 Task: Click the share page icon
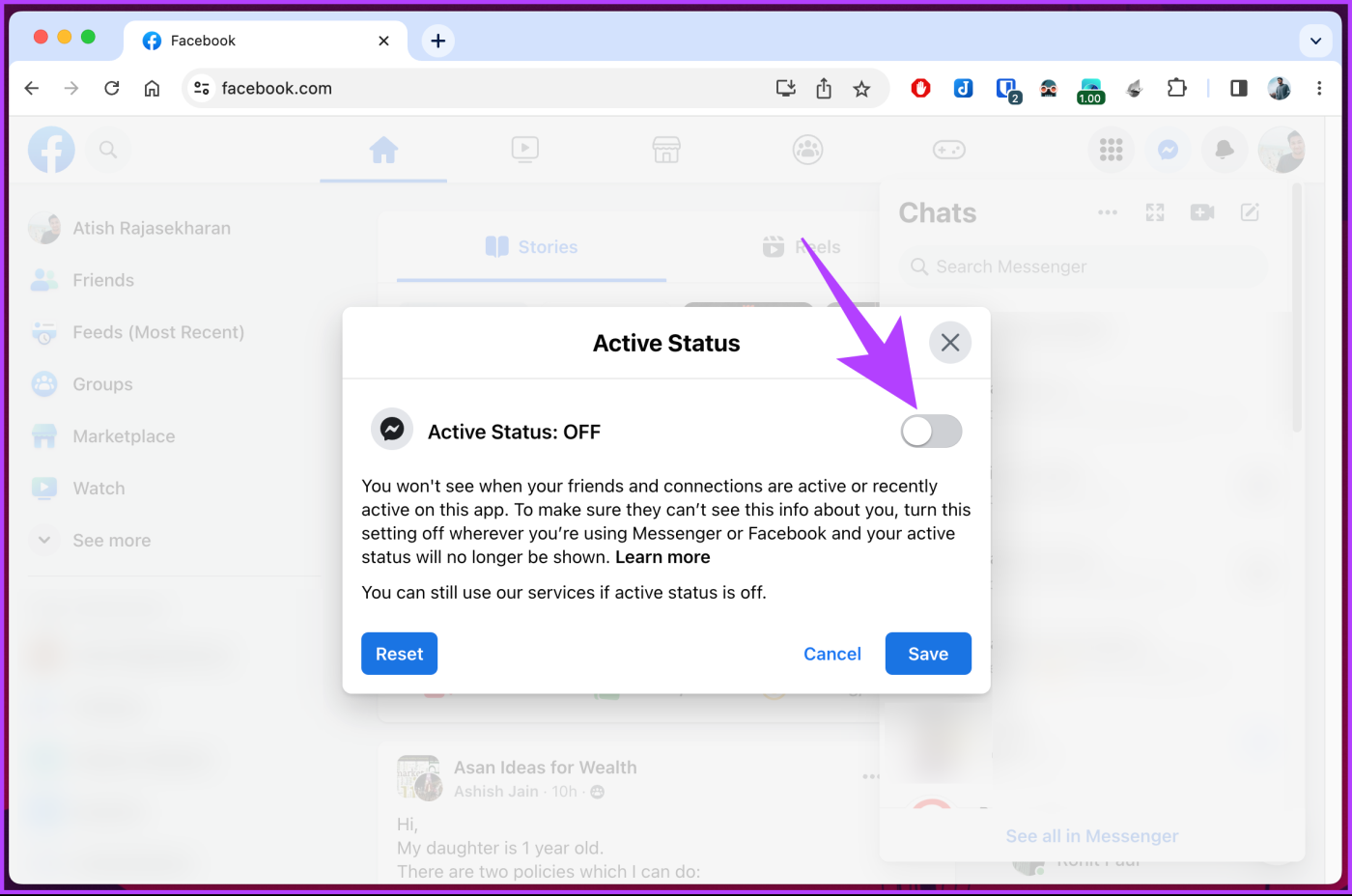(824, 88)
